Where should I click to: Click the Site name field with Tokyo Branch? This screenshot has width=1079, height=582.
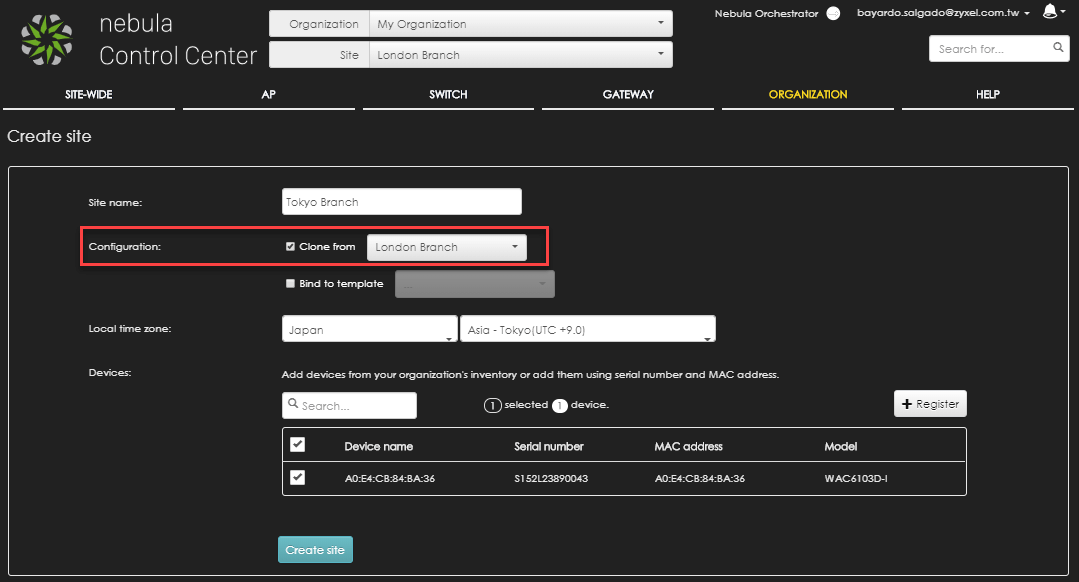pyautogui.click(x=402, y=202)
